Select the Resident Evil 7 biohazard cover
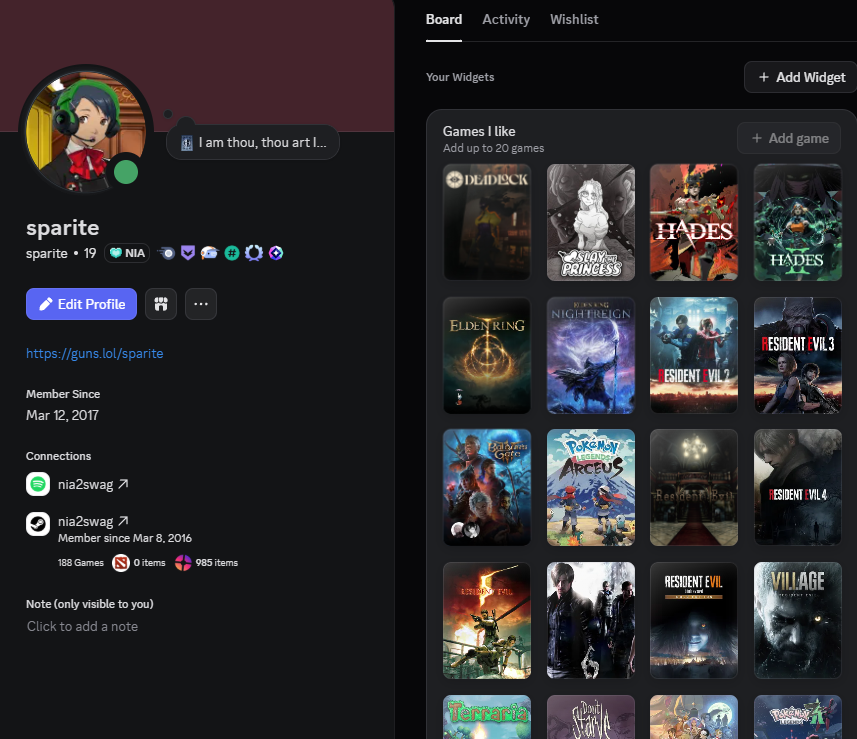The image size is (857, 739). tap(694, 620)
